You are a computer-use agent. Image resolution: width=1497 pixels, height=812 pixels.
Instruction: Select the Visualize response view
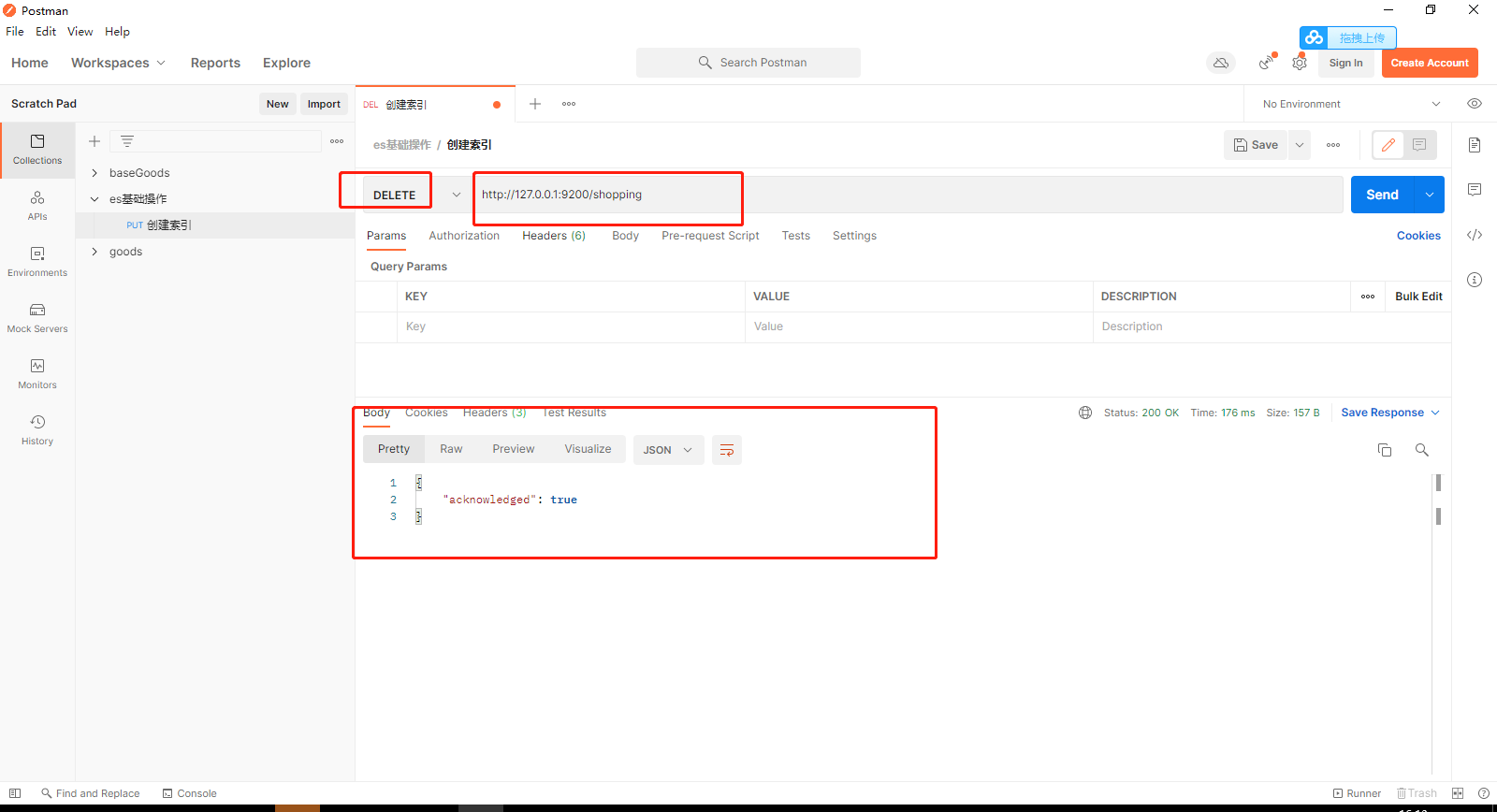pos(588,449)
